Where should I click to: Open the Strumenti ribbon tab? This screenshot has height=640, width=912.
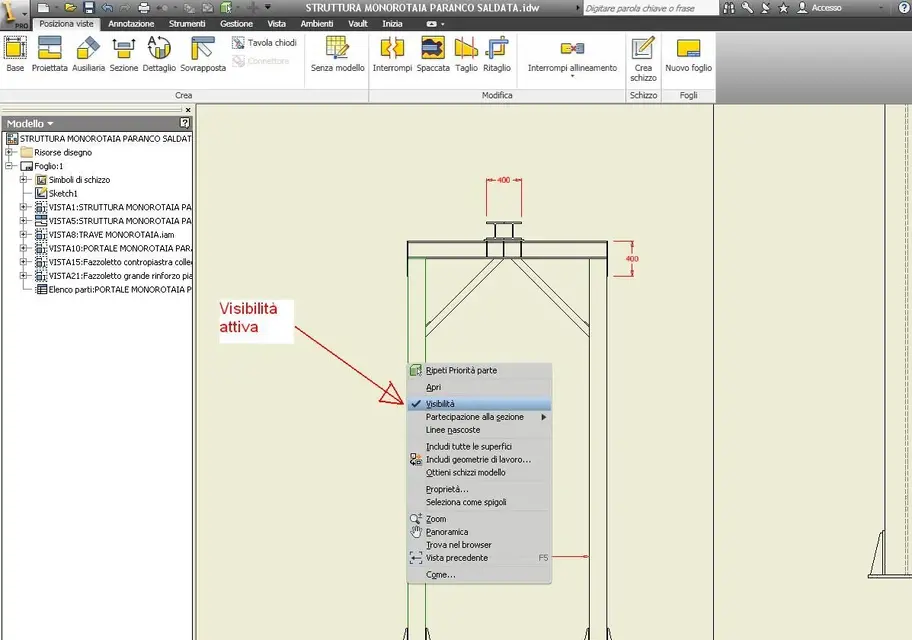click(x=187, y=23)
